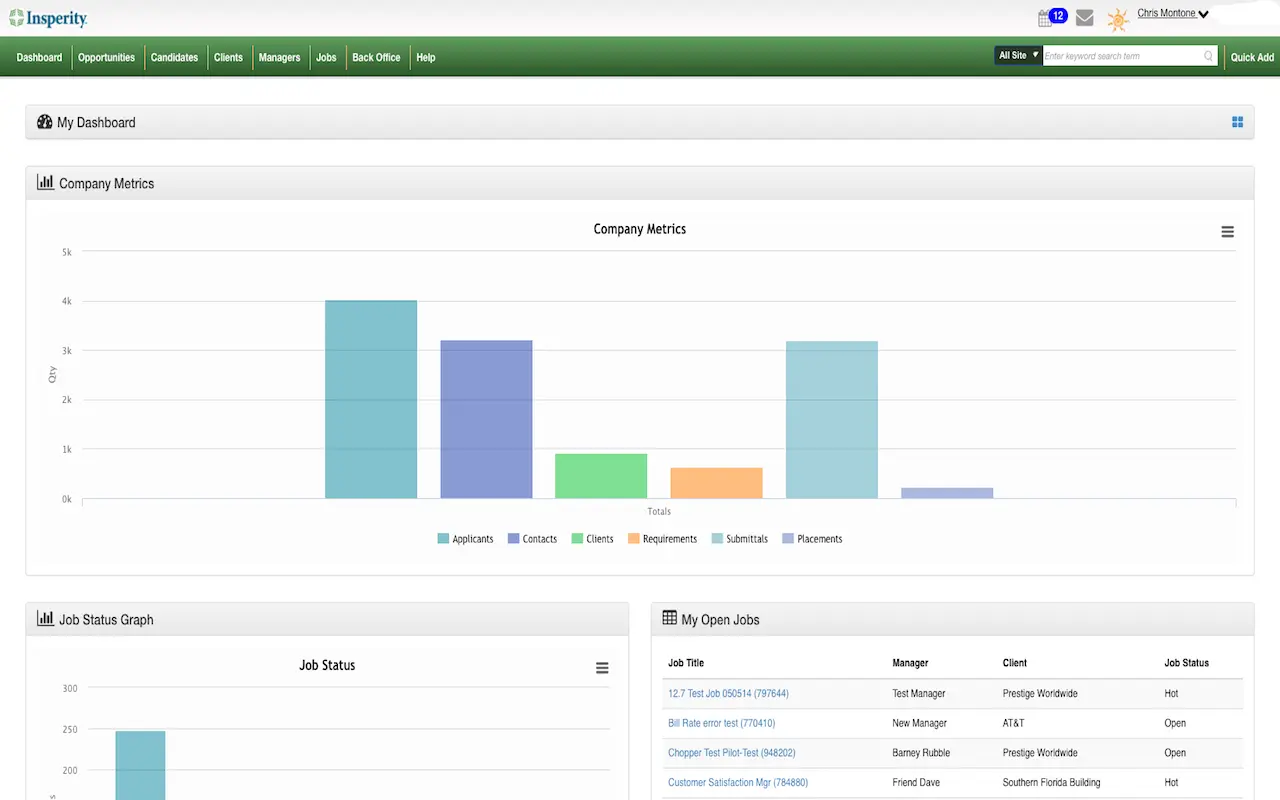The width and height of the screenshot is (1280, 800).
Task: Click the dashboard widgets grid icon
Action: pyautogui.click(x=1237, y=121)
